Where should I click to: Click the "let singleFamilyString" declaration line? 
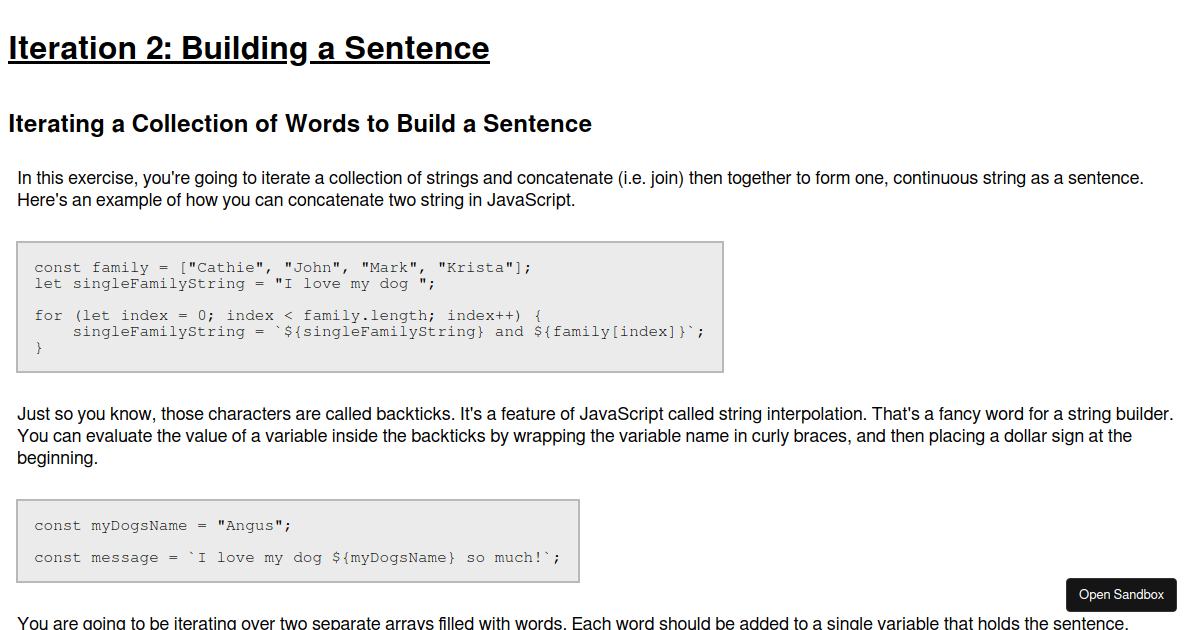point(139,283)
